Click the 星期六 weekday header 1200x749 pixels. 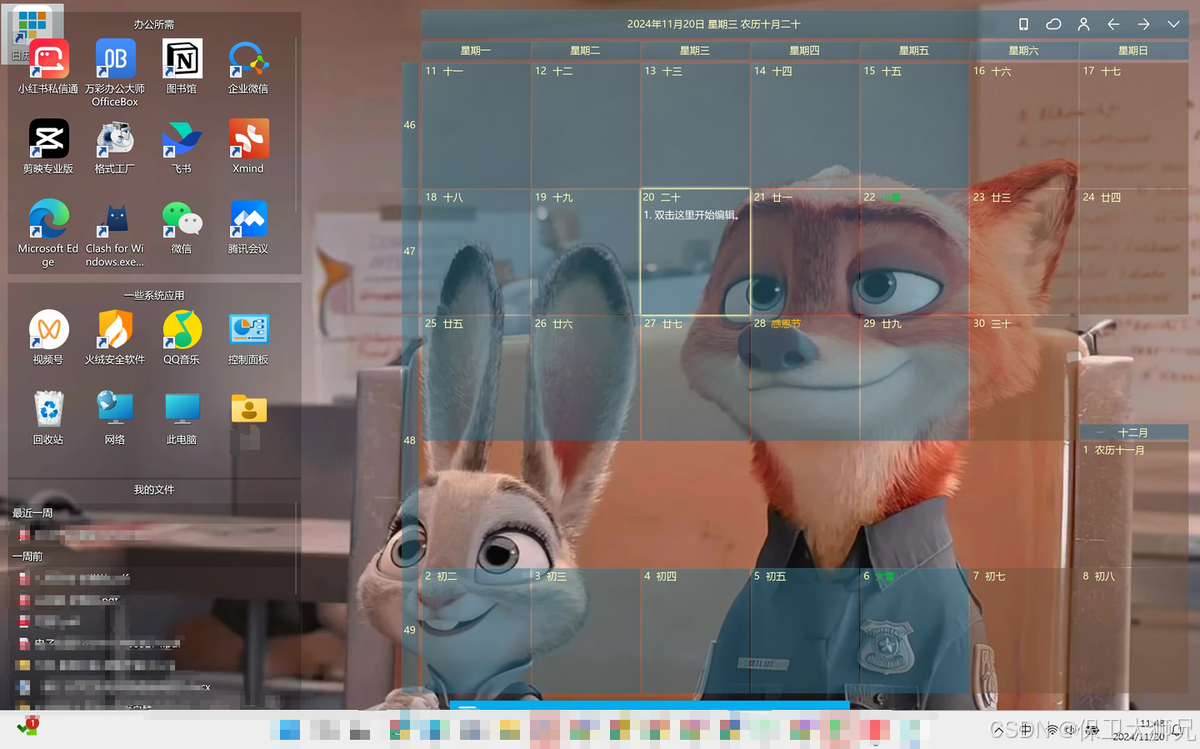(1024, 51)
